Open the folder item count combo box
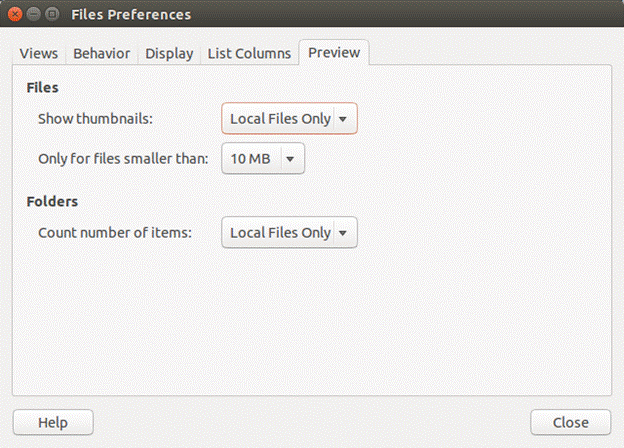624x448 pixels. [x=289, y=232]
